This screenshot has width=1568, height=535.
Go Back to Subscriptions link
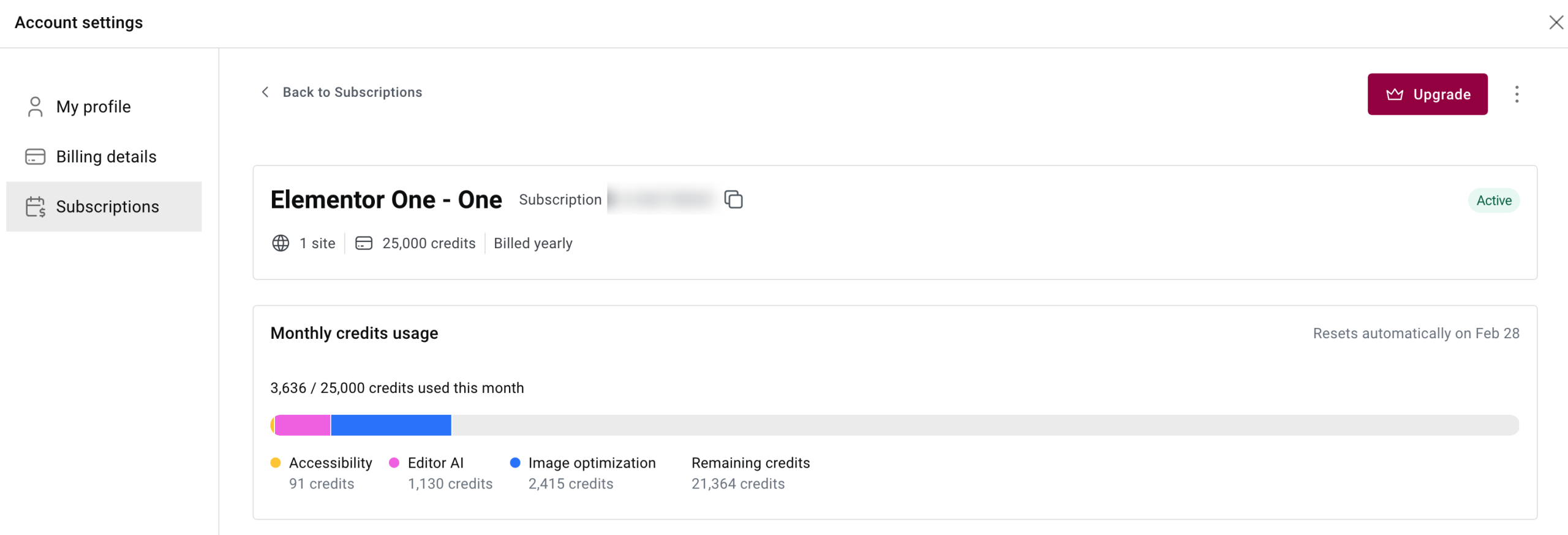click(352, 92)
